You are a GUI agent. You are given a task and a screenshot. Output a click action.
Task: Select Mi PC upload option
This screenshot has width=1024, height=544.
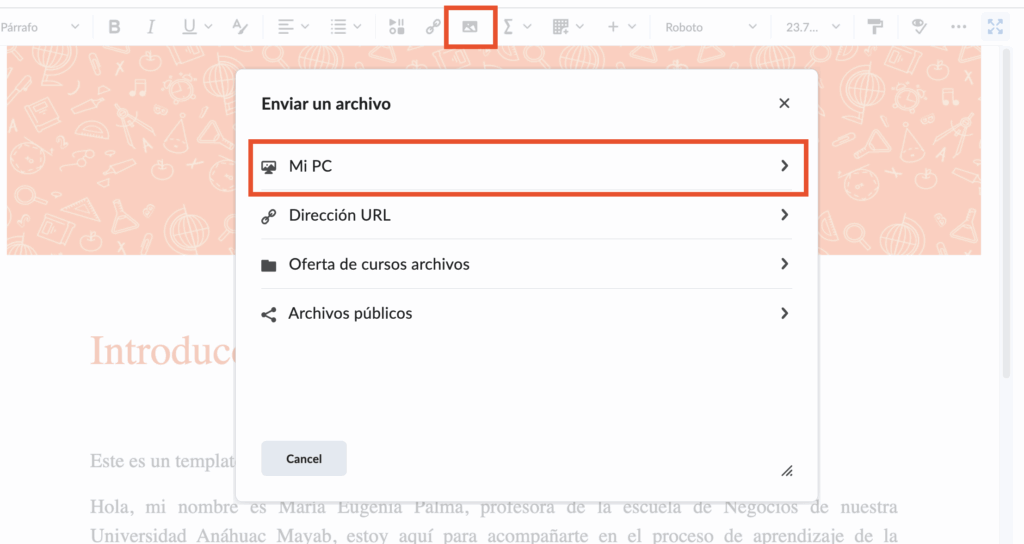(527, 166)
